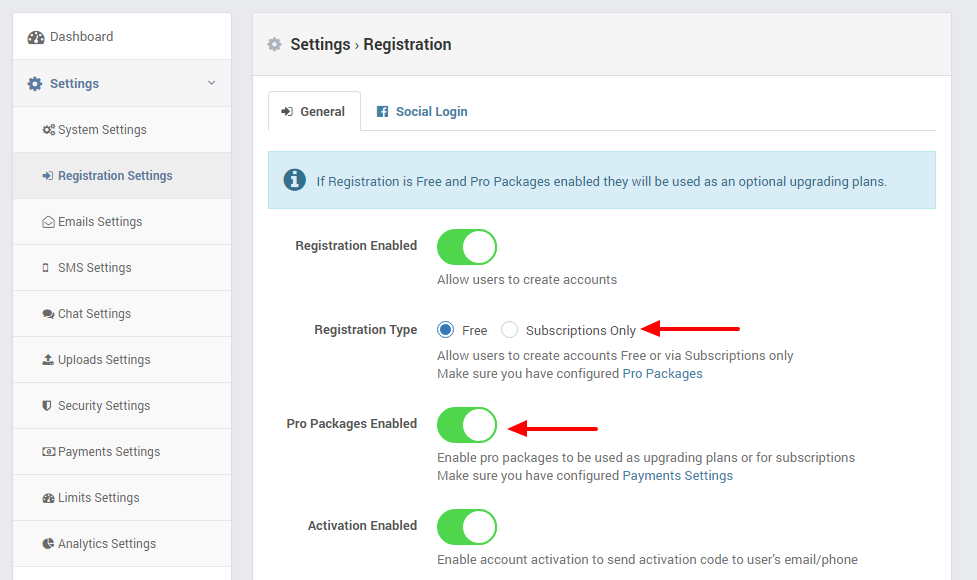Click the Emails Settings envelope icon
The image size is (977, 580).
(x=48, y=222)
